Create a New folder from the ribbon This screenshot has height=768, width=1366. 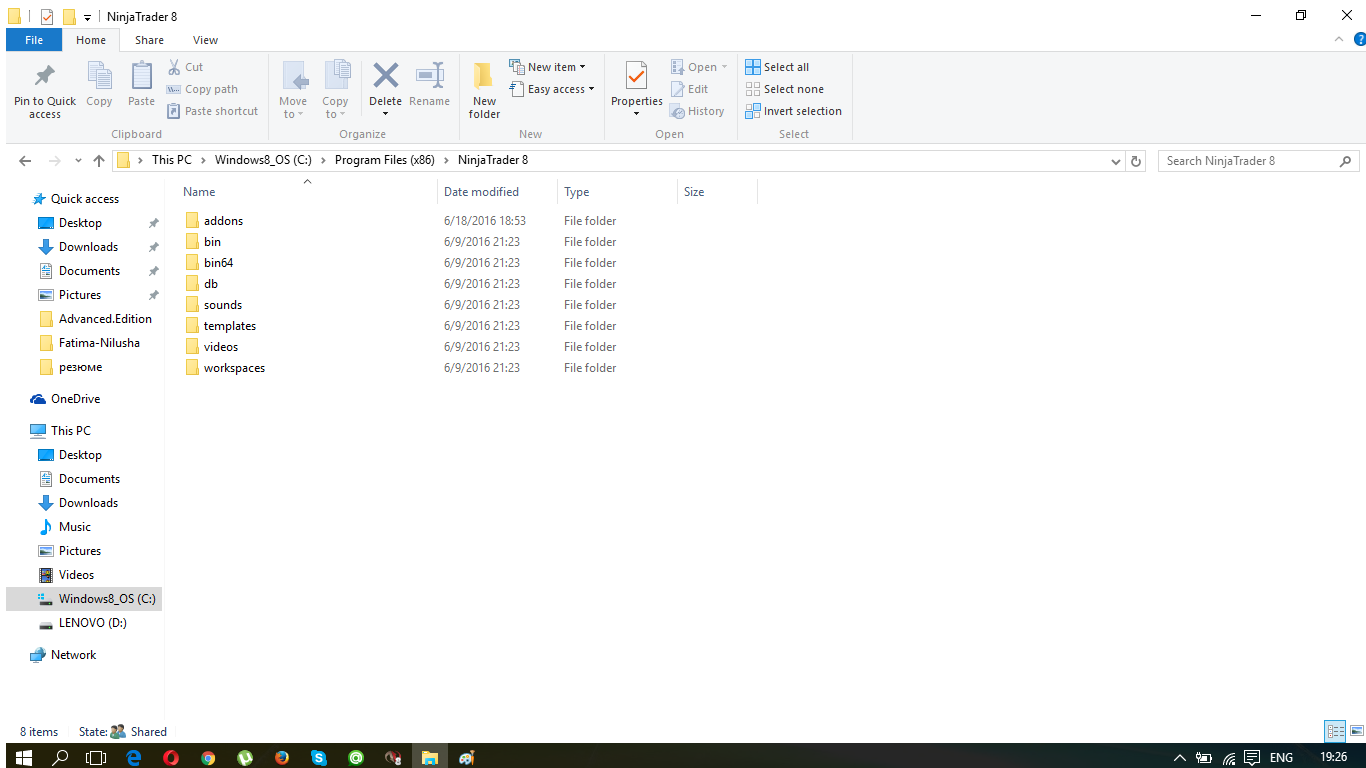(484, 90)
